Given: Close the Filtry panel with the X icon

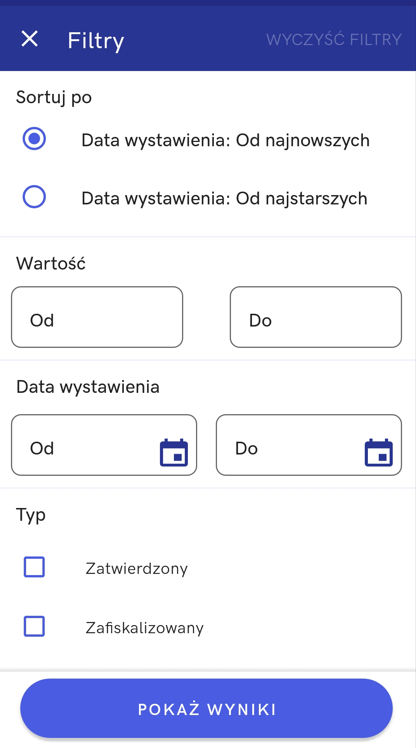Looking at the screenshot, I should coord(30,39).
